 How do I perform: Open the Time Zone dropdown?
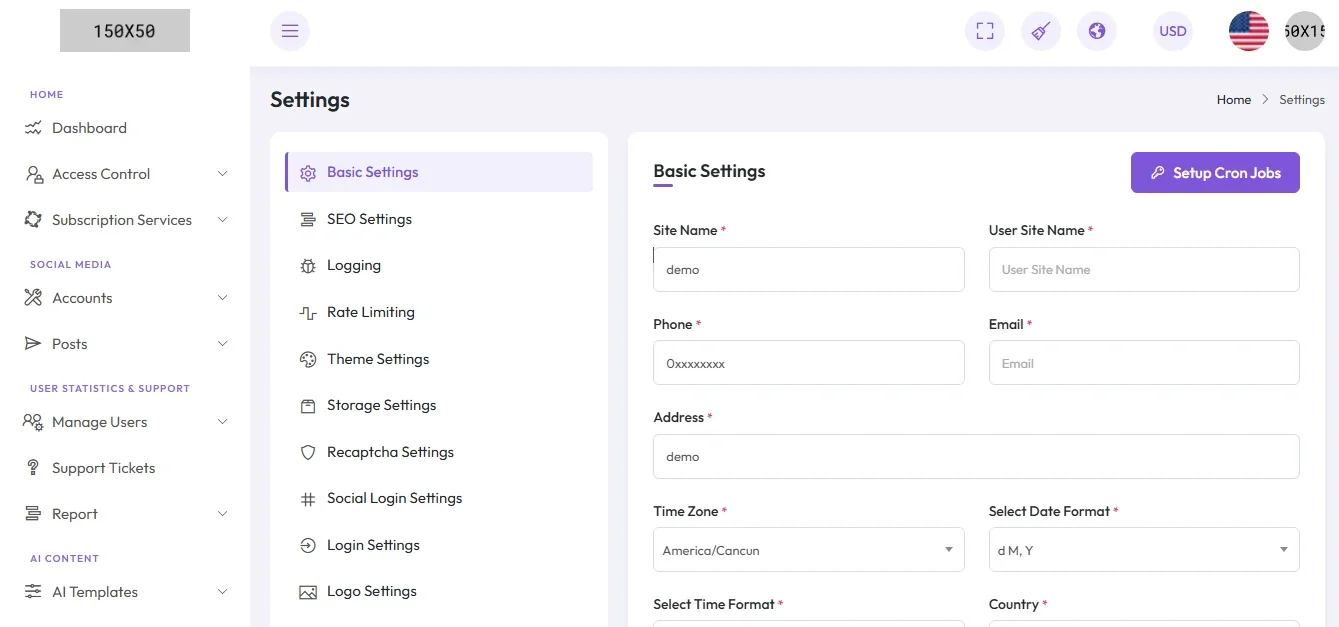[809, 550]
